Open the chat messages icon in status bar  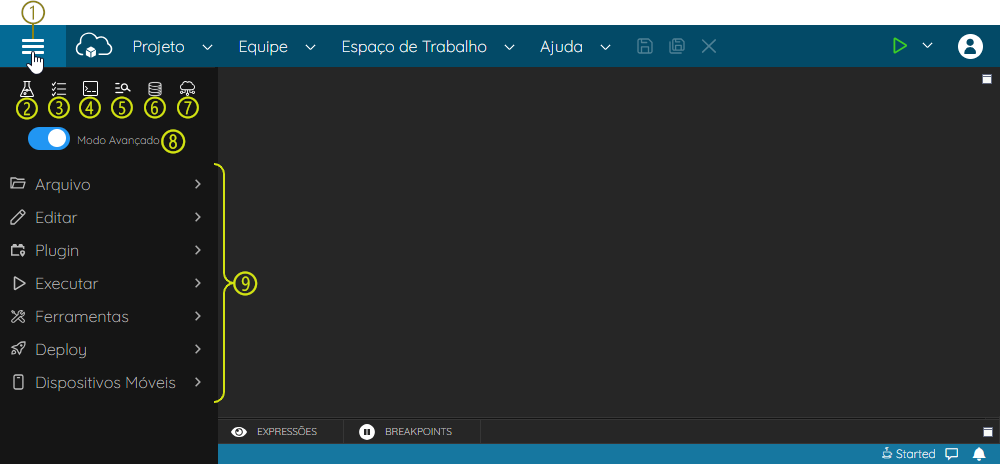[952, 454]
